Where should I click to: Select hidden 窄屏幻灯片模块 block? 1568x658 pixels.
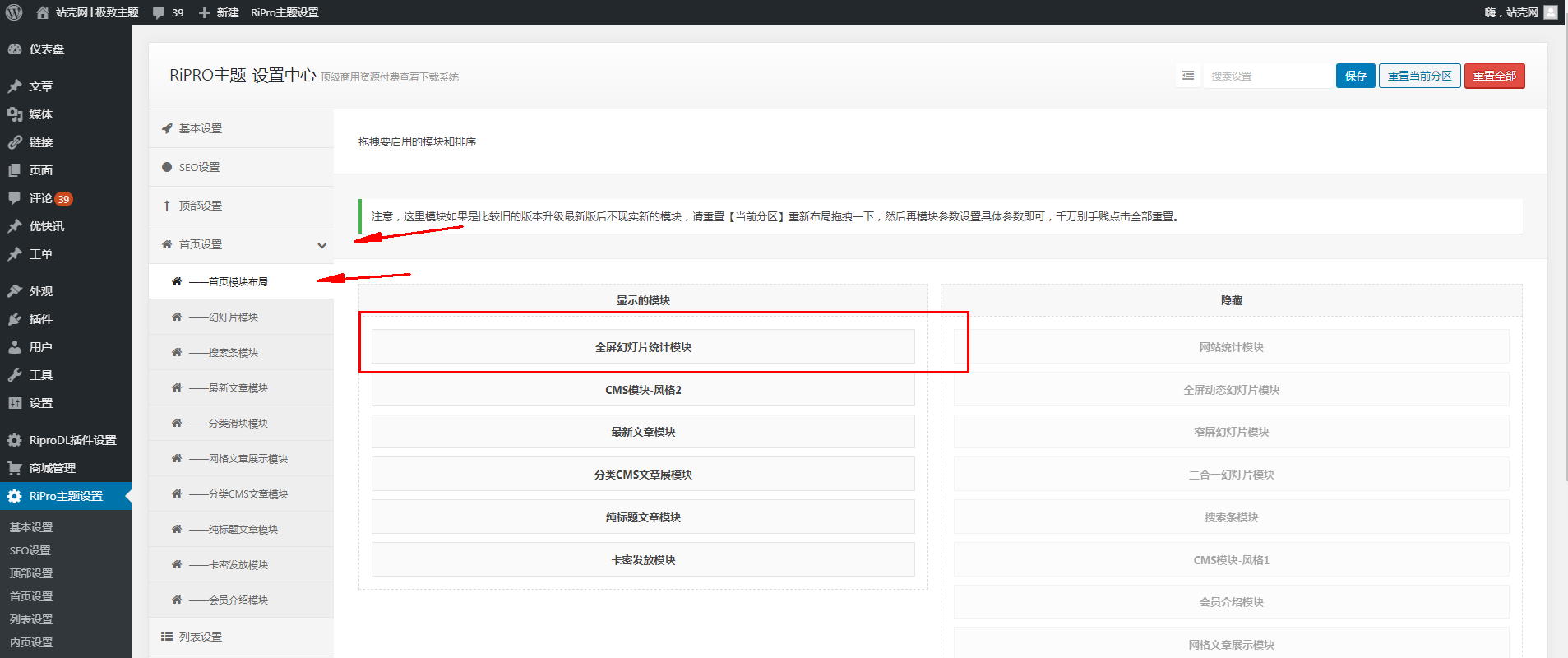point(1232,432)
